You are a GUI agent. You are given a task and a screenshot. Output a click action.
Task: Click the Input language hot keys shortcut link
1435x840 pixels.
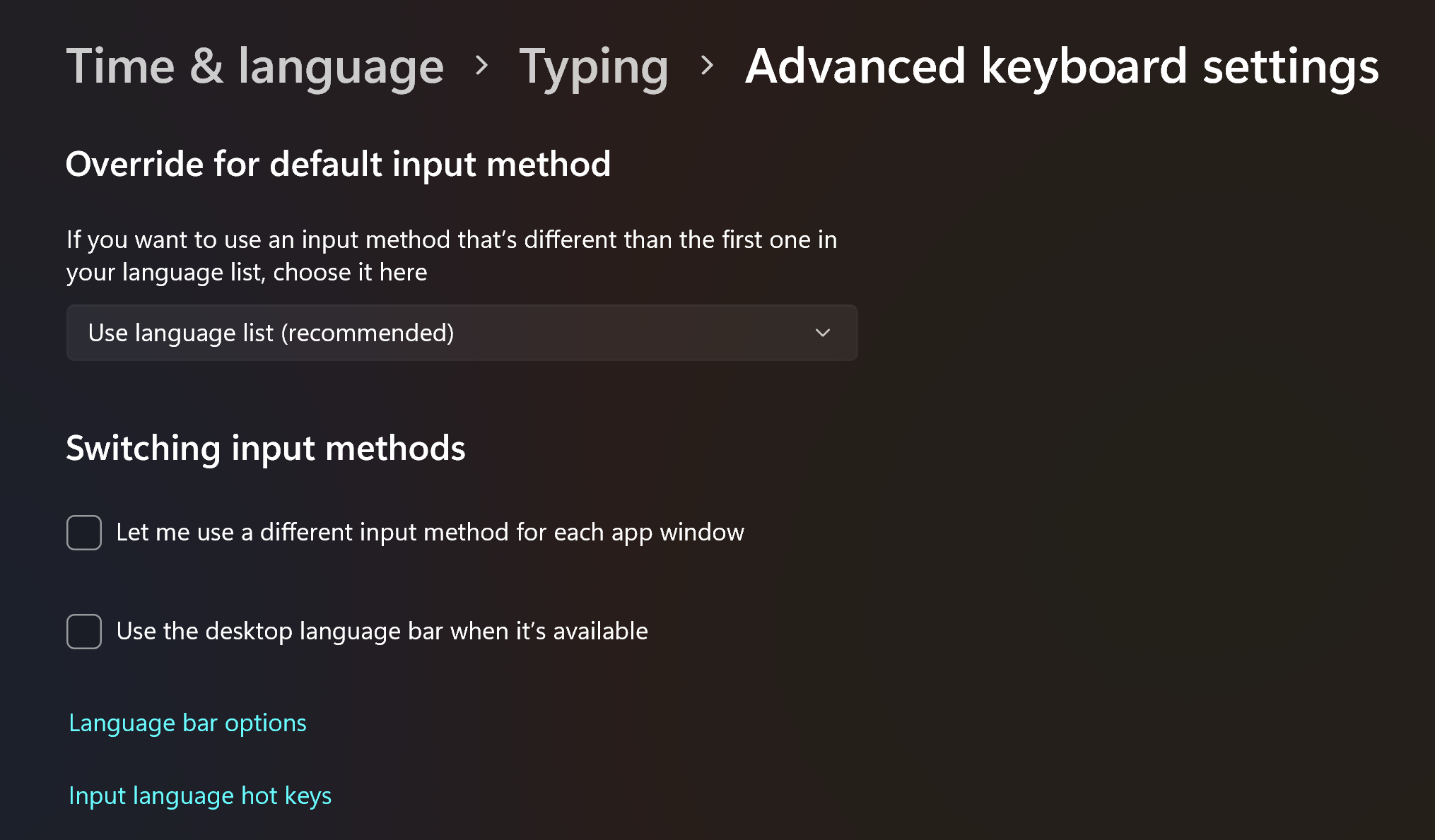(199, 795)
